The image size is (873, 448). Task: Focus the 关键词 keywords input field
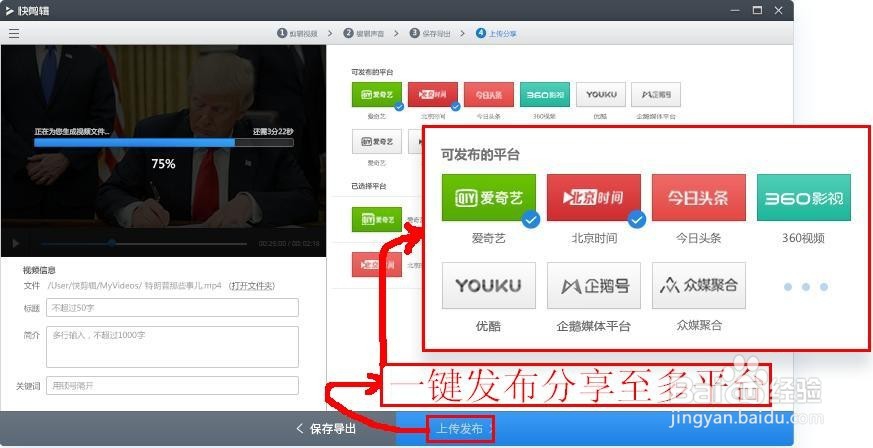173,386
